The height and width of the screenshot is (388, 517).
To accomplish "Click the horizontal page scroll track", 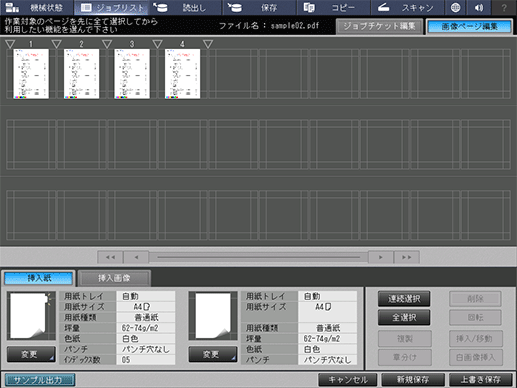I will pyautogui.click(x=258, y=257).
